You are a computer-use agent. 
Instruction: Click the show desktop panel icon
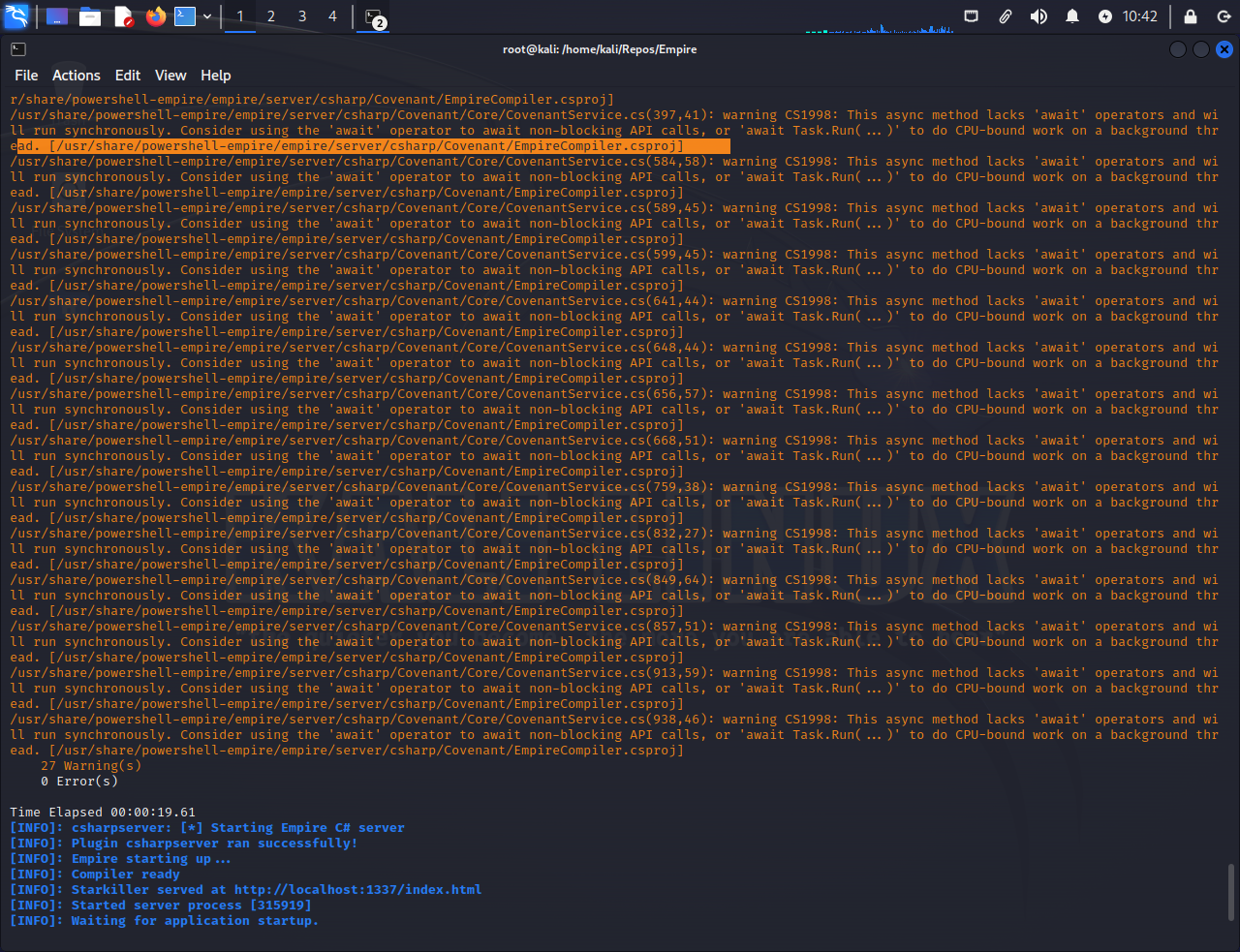tap(57, 16)
